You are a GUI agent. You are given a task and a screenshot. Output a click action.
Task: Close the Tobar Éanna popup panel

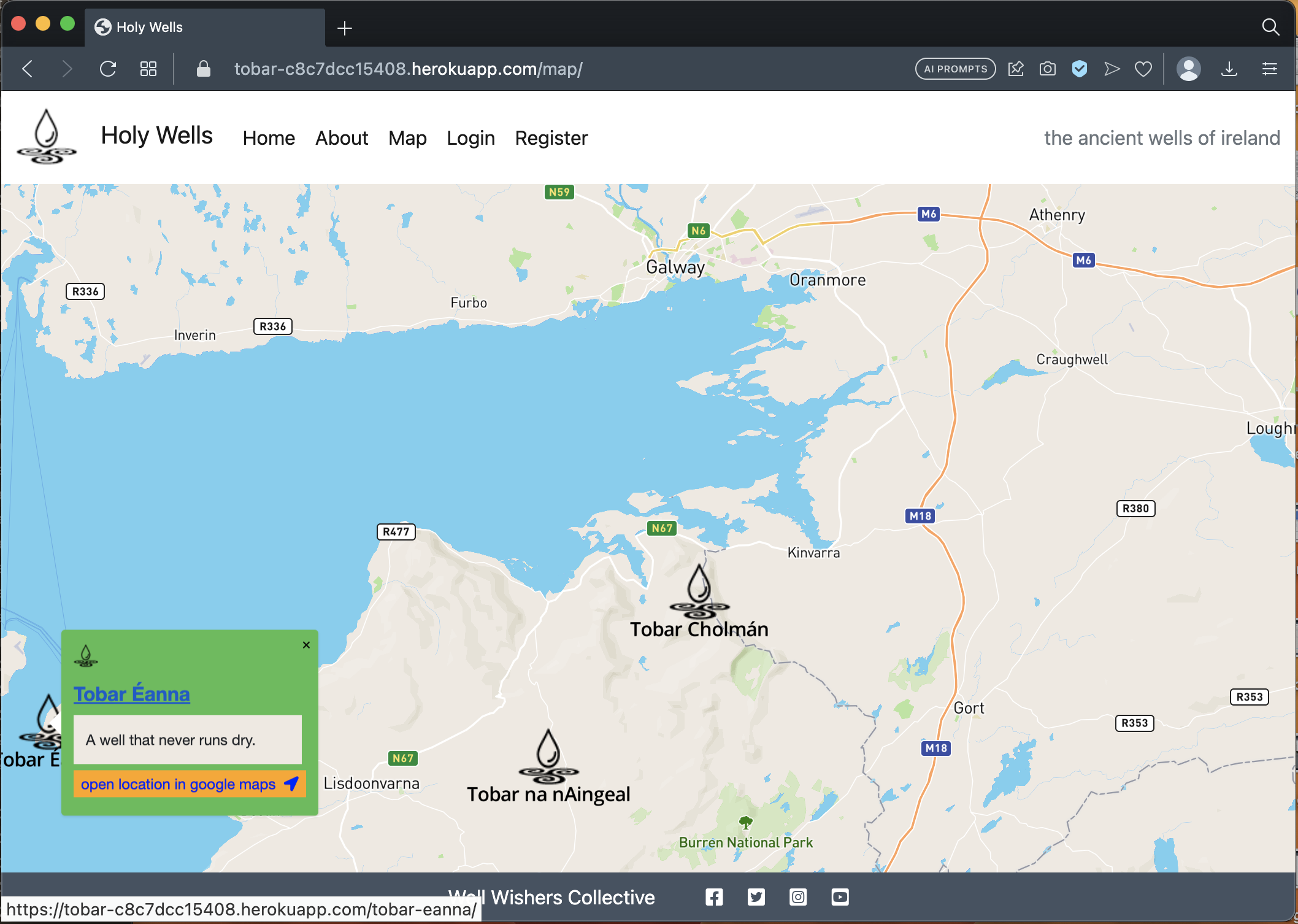click(306, 645)
